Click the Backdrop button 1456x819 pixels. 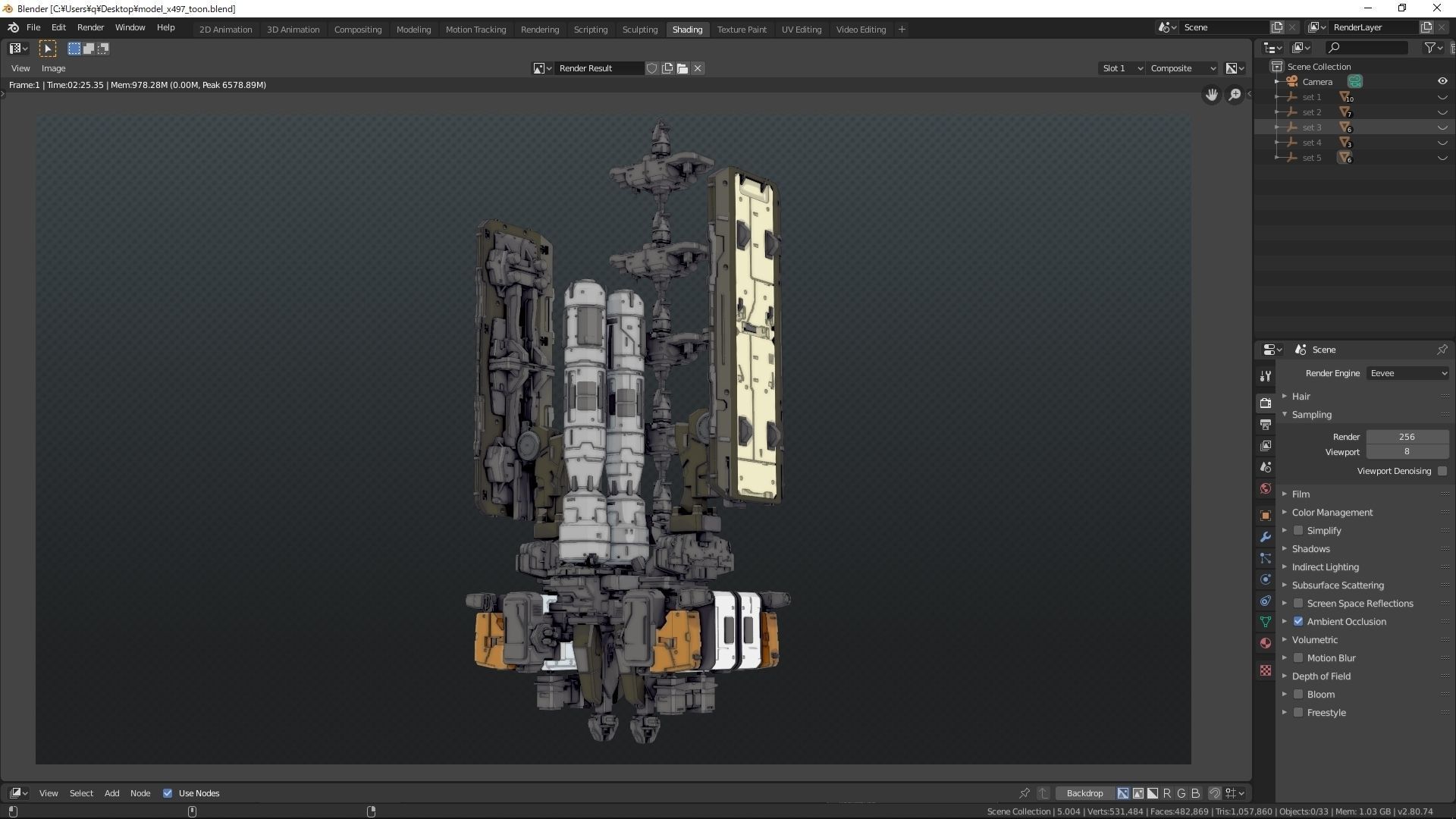(x=1084, y=793)
